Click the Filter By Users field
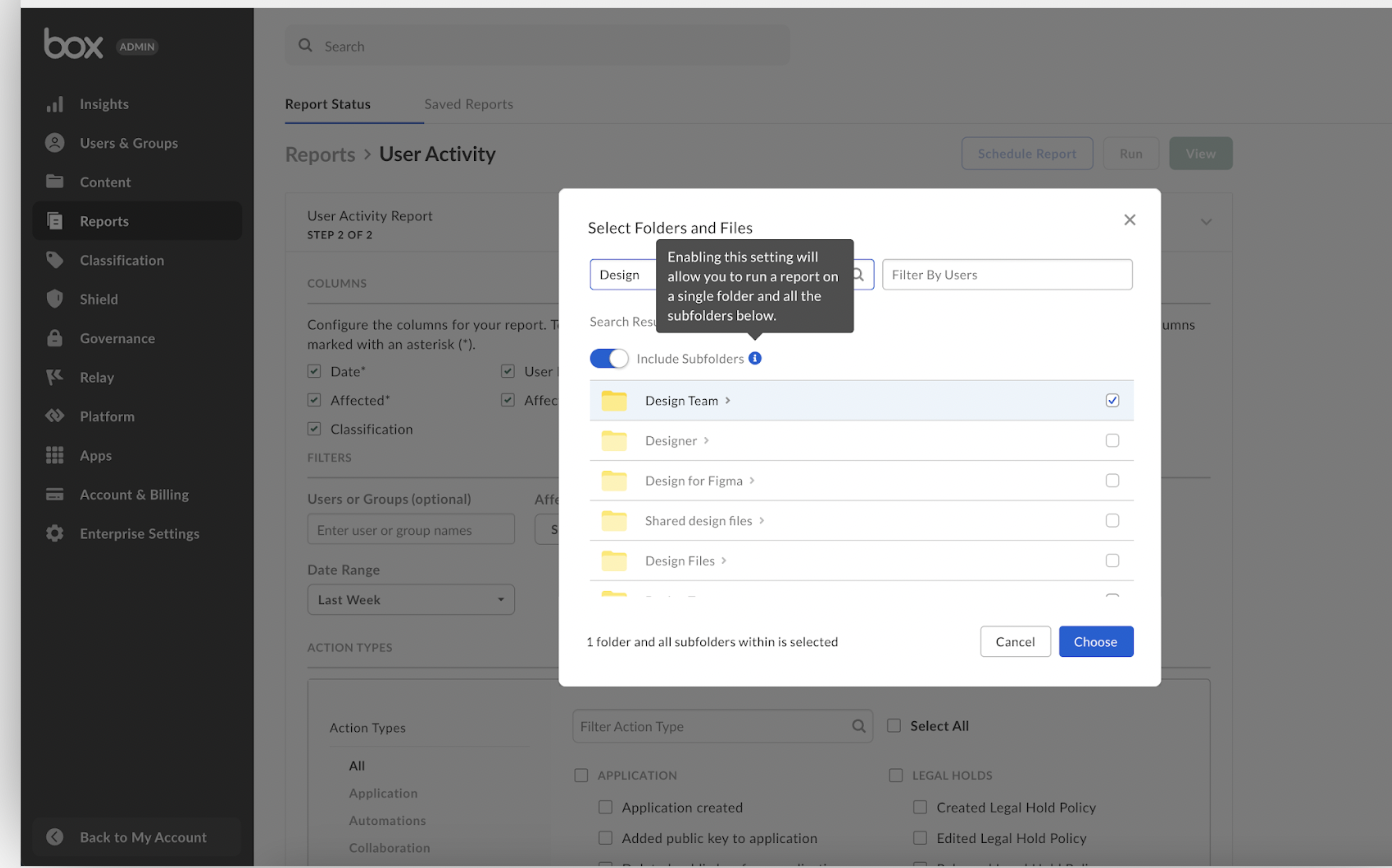 1007,275
